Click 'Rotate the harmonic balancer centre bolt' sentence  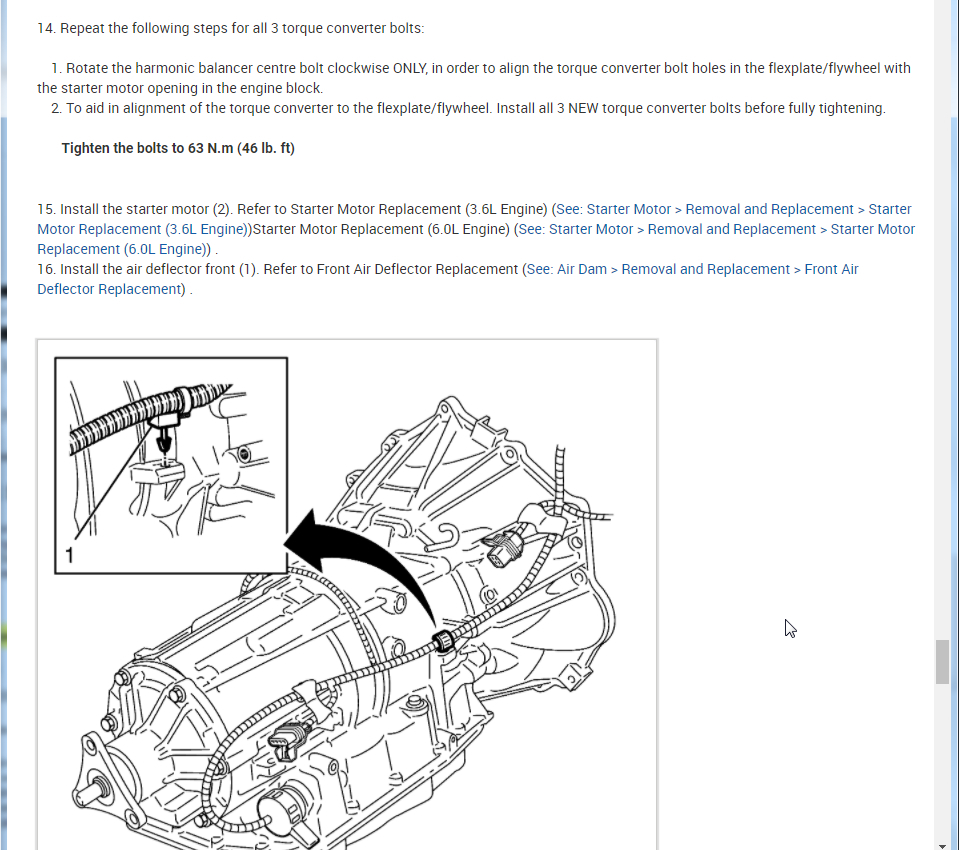(x=474, y=78)
